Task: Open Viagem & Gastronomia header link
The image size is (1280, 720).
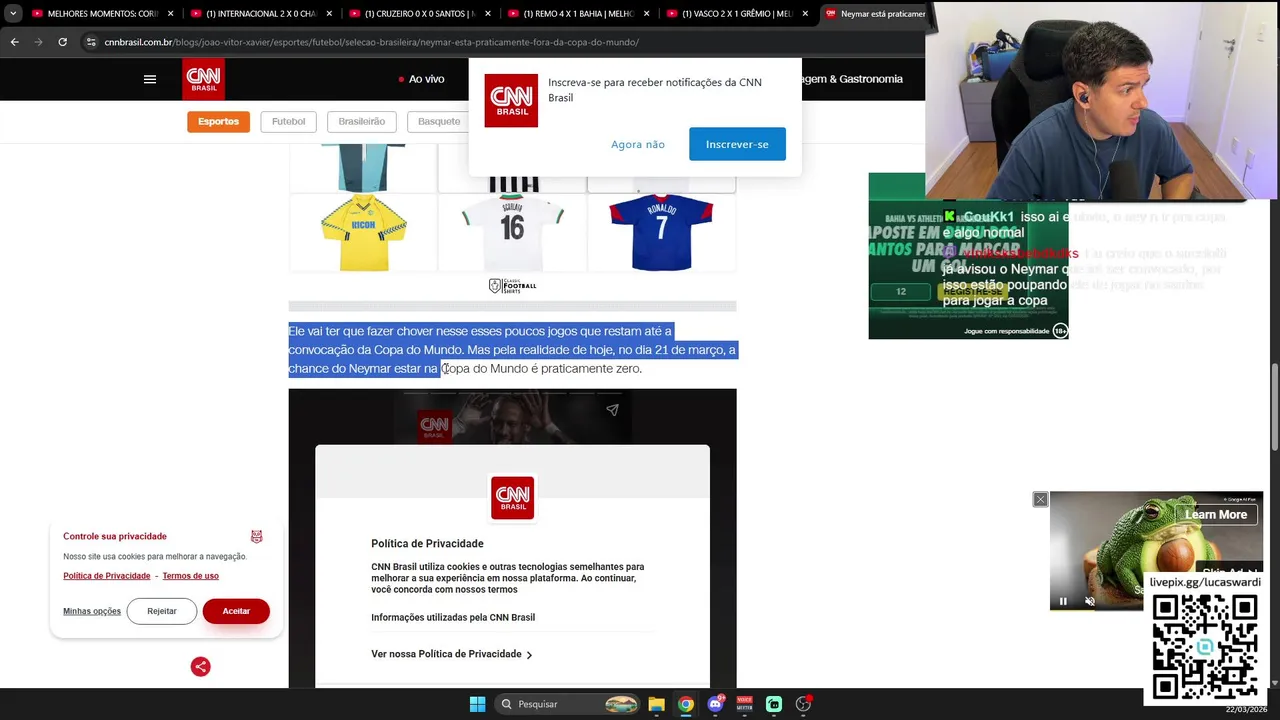Action: 852,79
